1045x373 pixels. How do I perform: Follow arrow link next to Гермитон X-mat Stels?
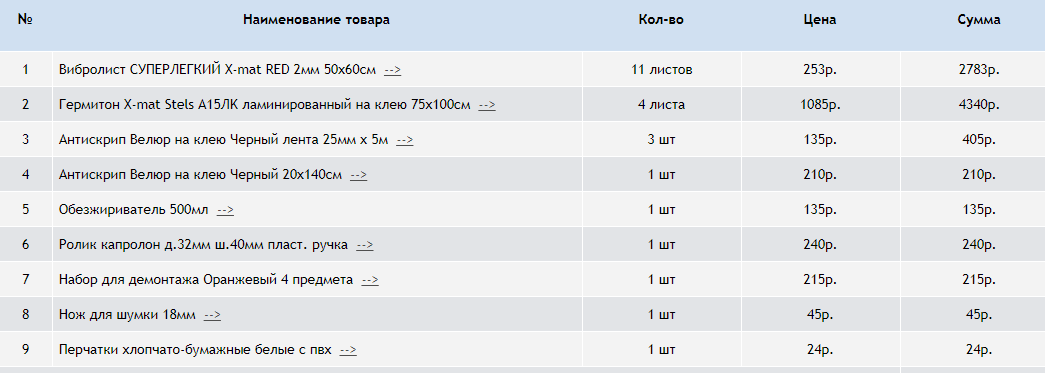pos(487,105)
